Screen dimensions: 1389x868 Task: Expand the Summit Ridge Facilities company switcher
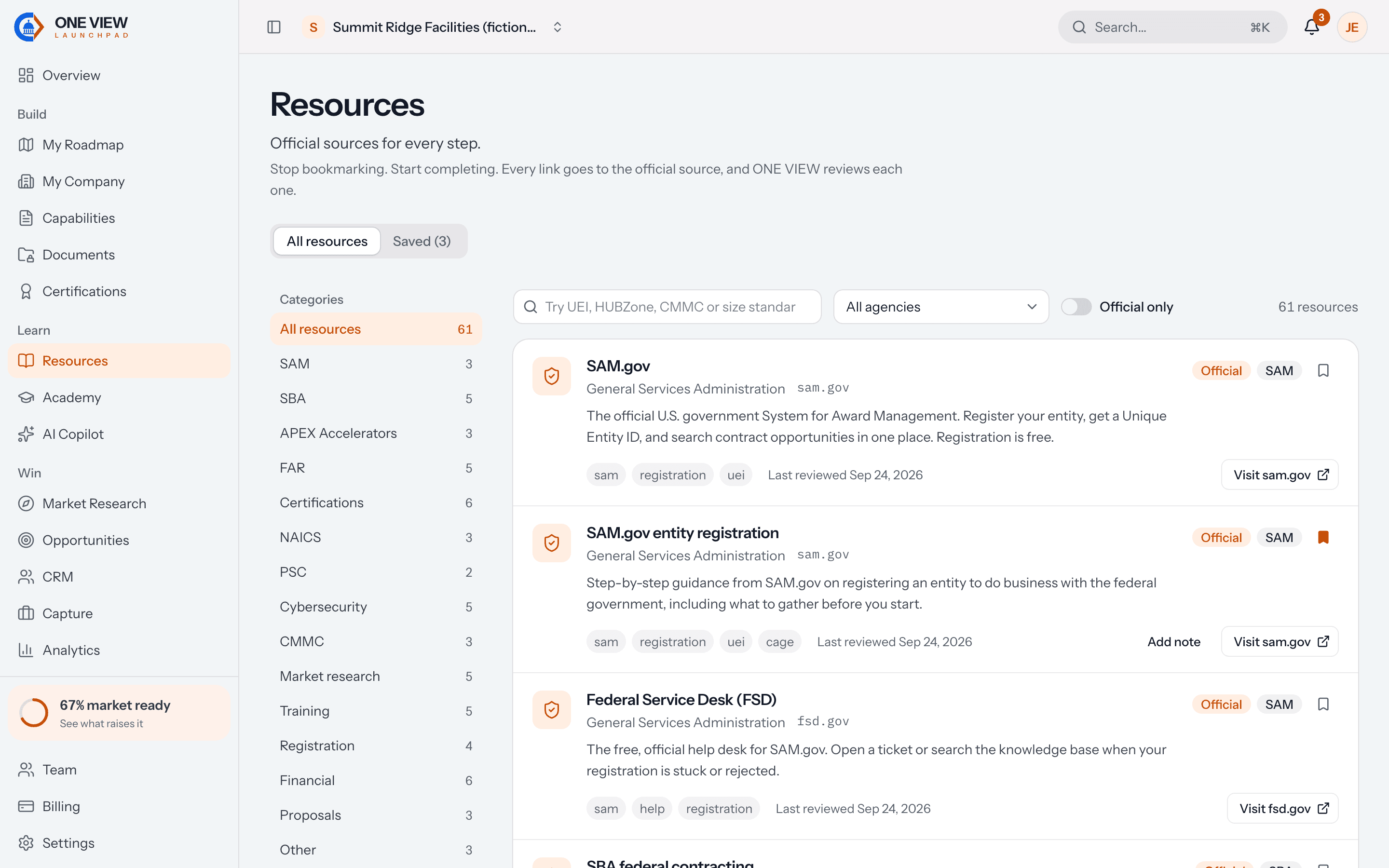pos(432,27)
